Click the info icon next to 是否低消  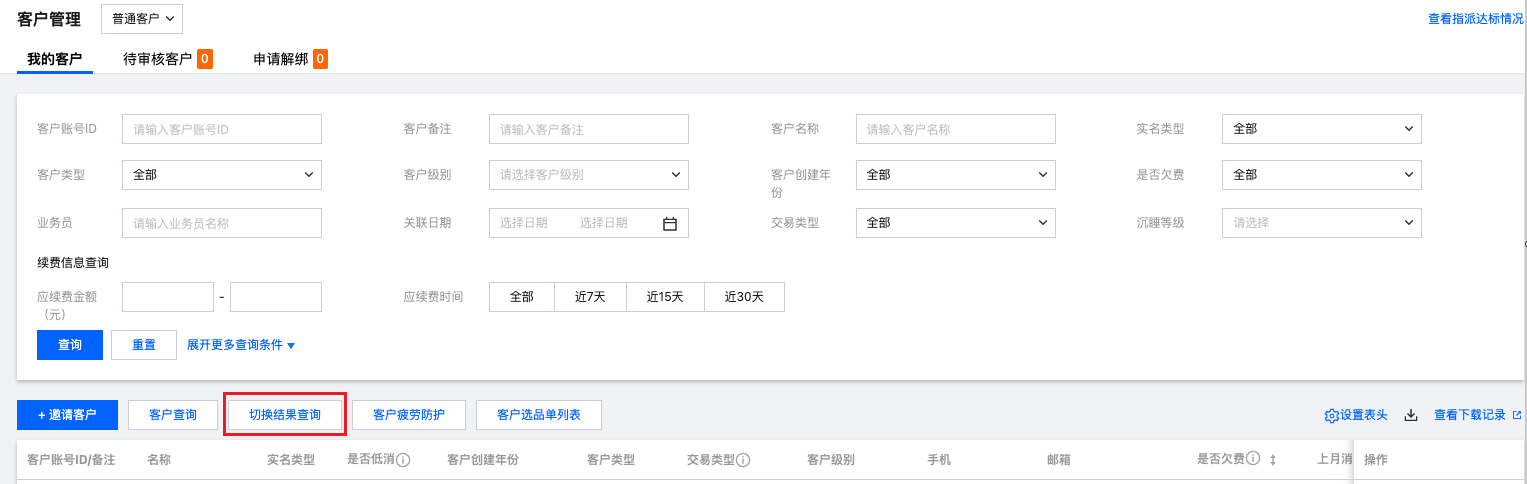click(404, 460)
